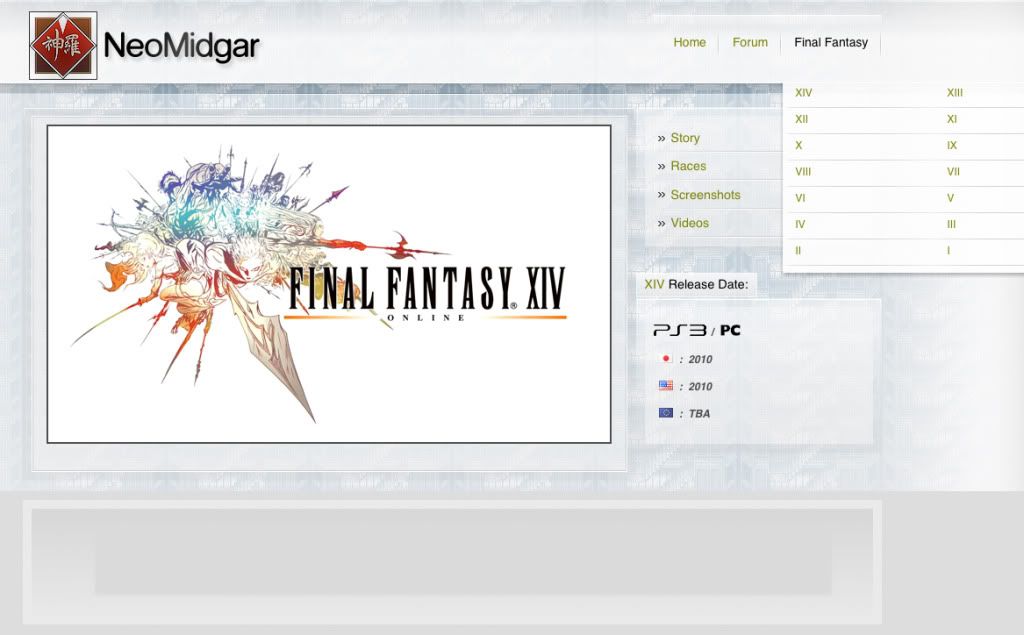Click the TBA release date text
Screen dimensions: 1024x635
click(x=699, y=414)
